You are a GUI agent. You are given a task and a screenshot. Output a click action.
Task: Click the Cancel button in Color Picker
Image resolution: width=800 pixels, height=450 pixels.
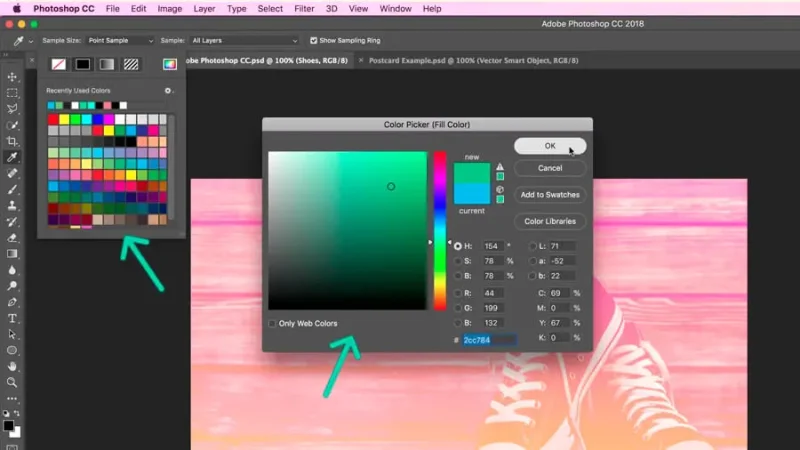pyautogui.click(x=550, y=168)
